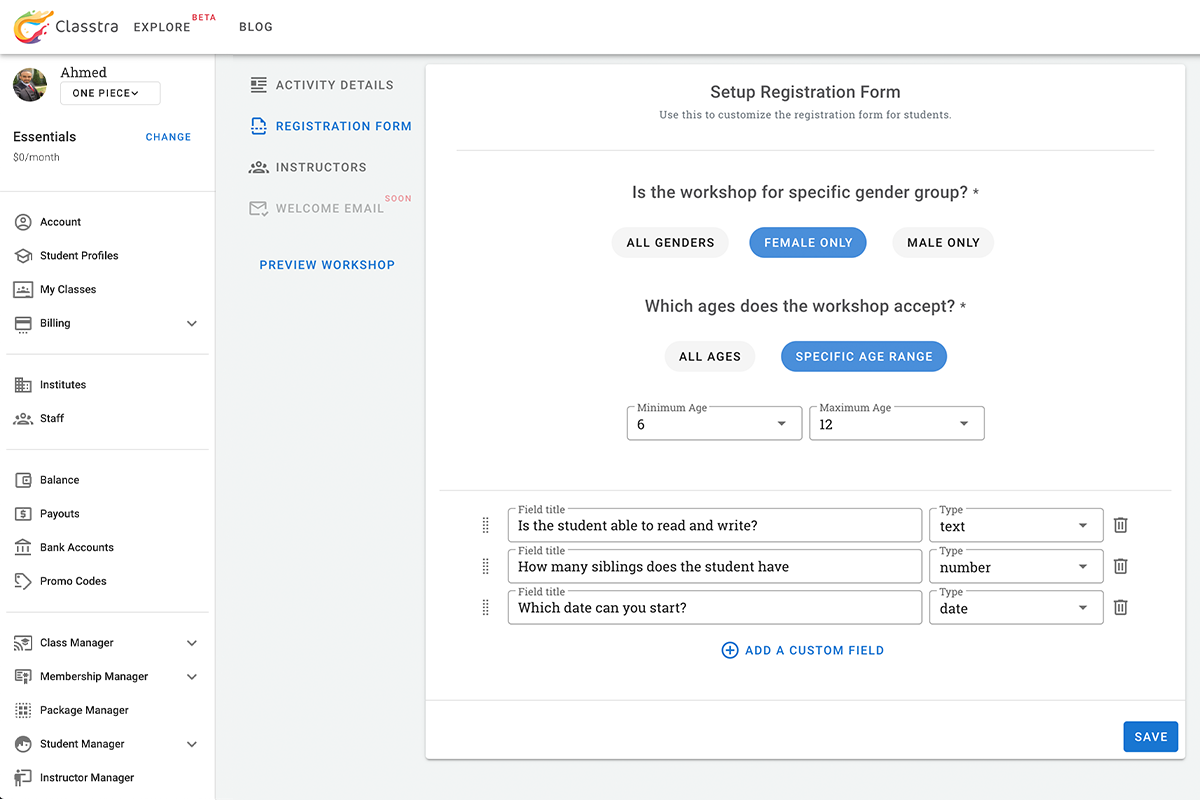The image size is (1200, 800).
Task: Remove the 'Which date can you start' field
Action: tap(1121, 607)
